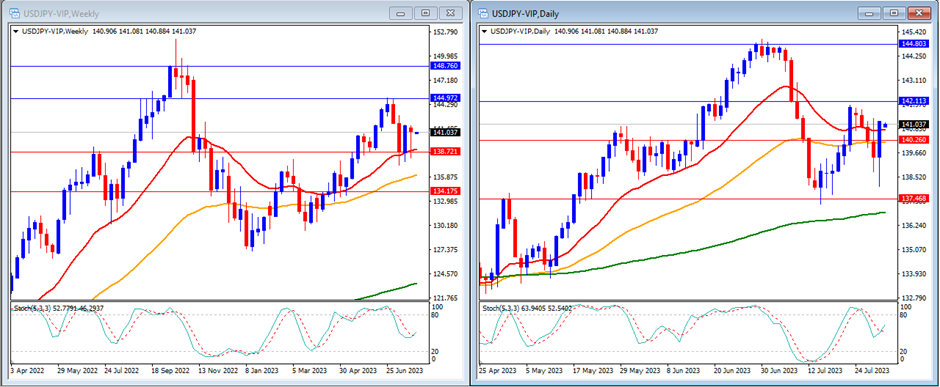Minimize the USDJPY-VIP Weekly chart window

coord(401,13)
